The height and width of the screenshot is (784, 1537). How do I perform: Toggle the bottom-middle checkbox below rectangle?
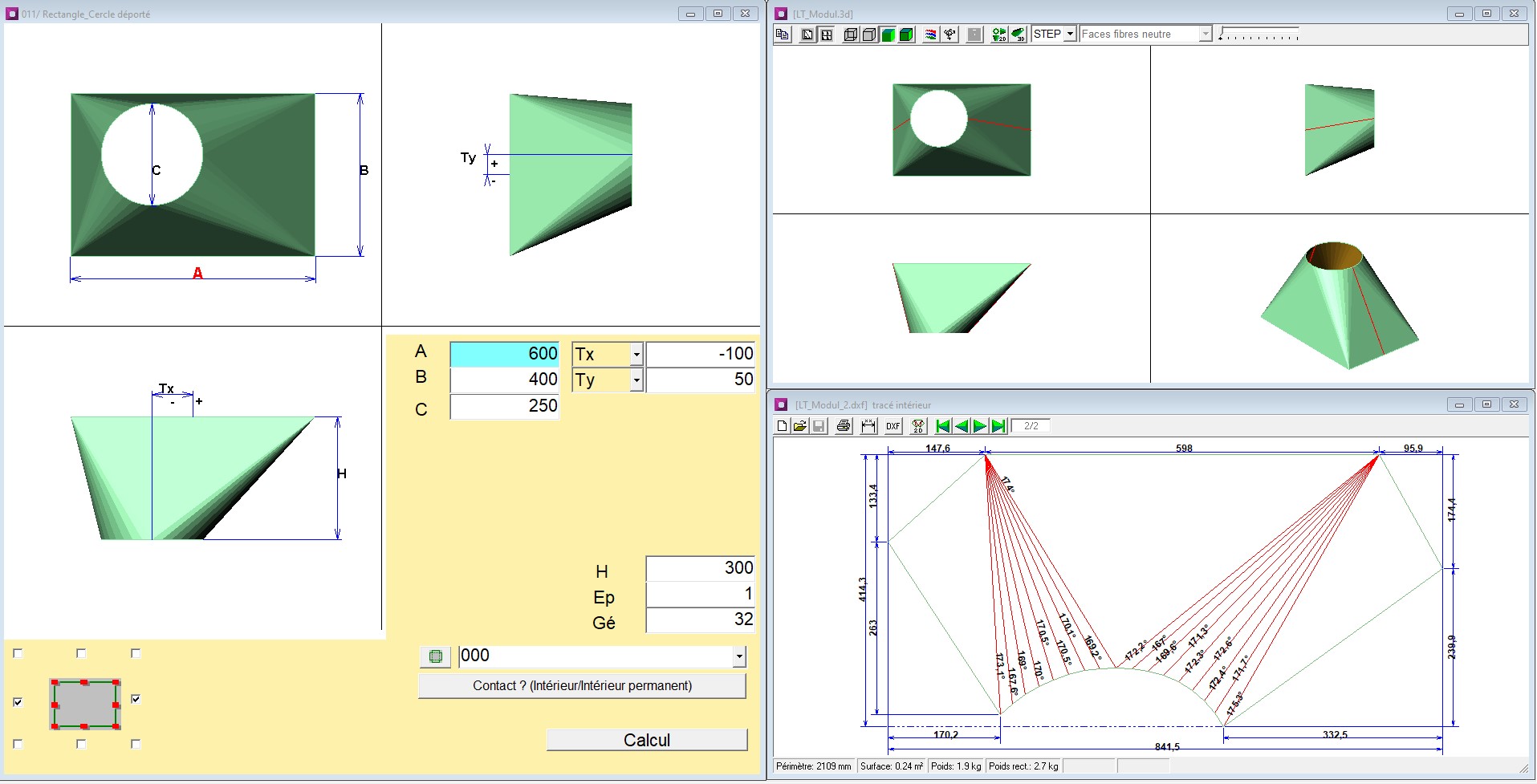click(81, 745)
